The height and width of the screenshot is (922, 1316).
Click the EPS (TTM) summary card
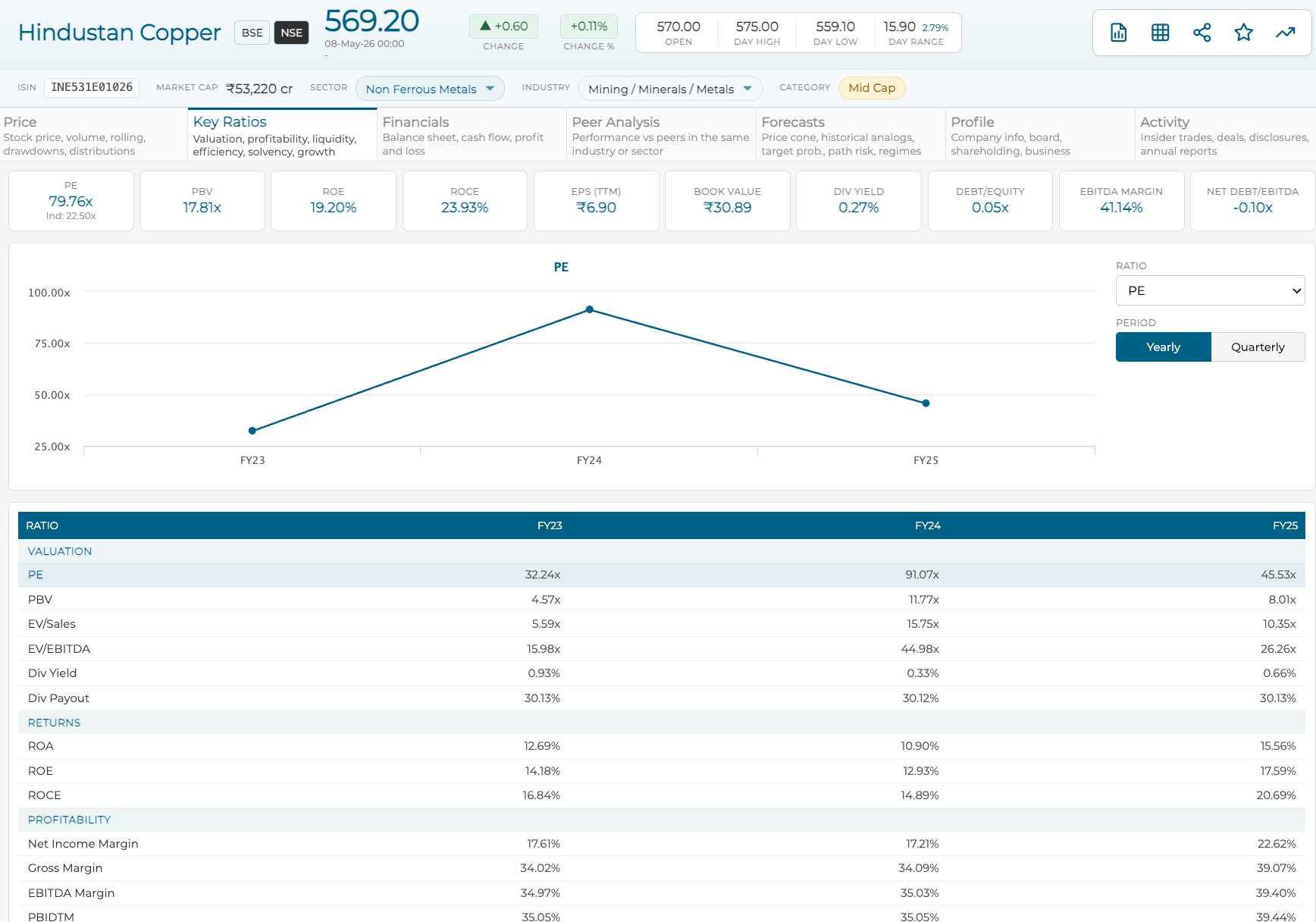(x=597, y=201)
